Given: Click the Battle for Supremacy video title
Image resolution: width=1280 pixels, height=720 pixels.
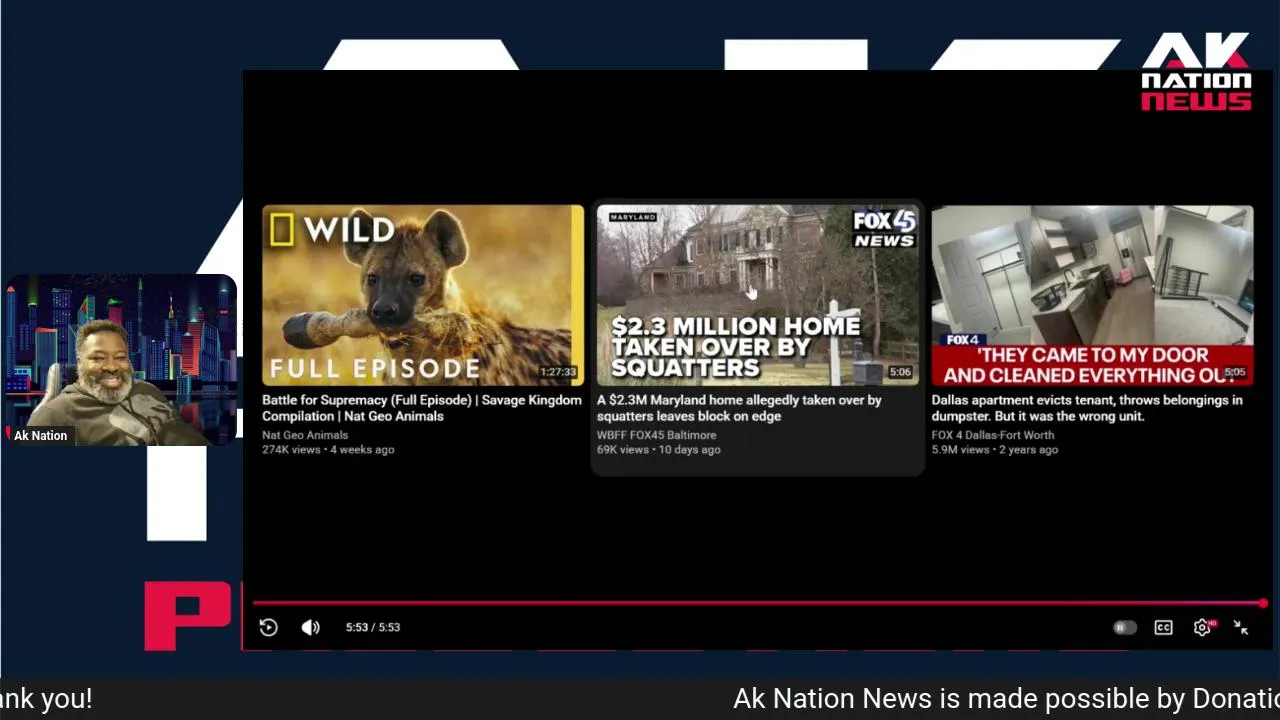Looking at the screenshot, I should pos(421,408).
